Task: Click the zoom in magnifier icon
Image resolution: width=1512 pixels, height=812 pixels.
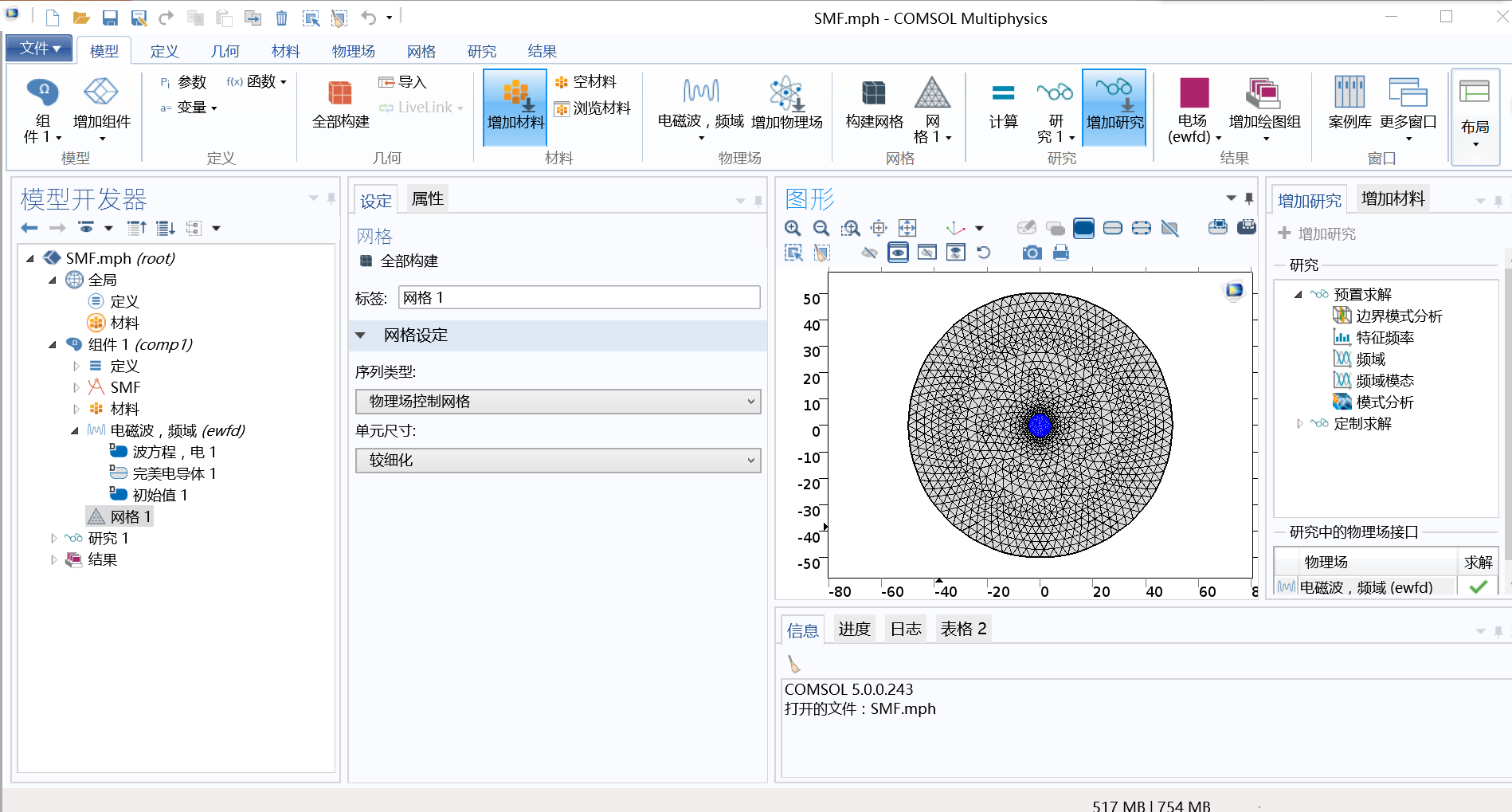Action: [x=793, y=229]
